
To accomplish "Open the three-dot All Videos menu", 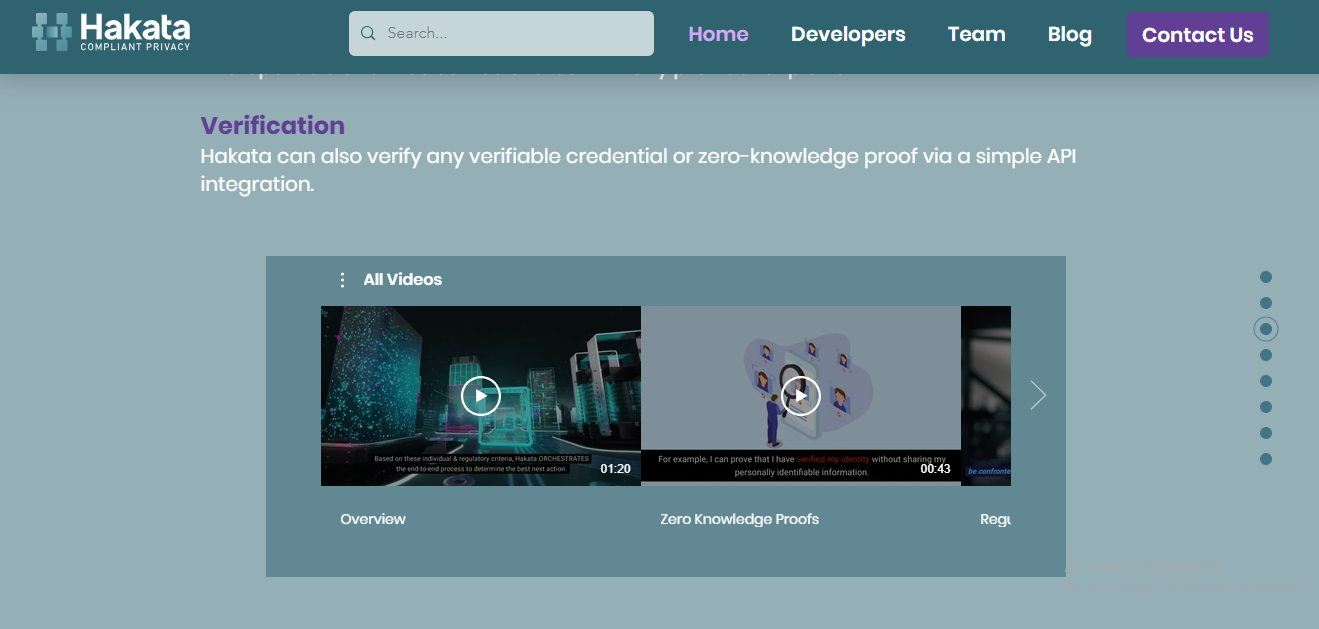I will [x=342, y=280].
